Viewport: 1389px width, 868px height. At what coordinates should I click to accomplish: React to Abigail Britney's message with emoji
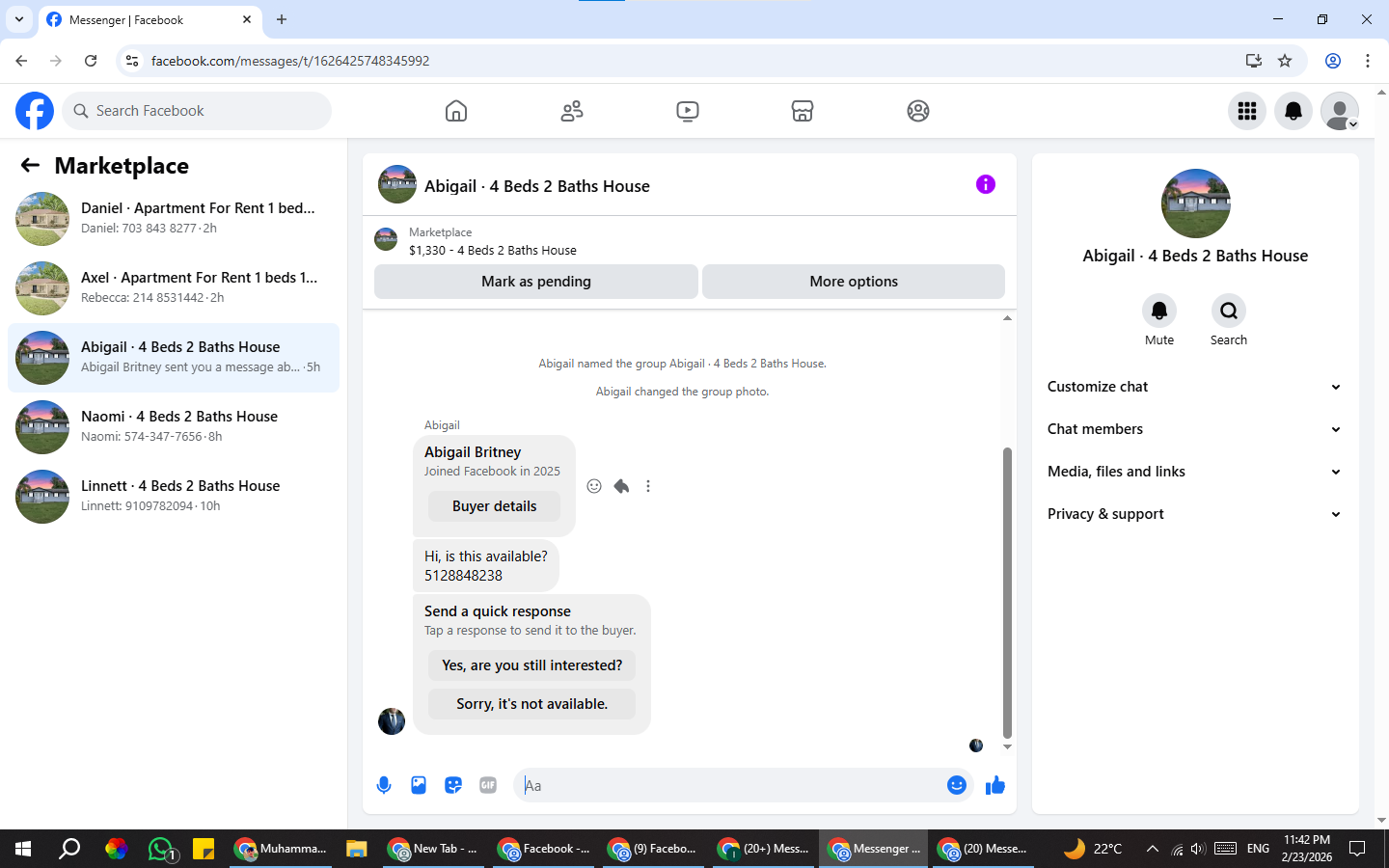(x=594, y=486)
